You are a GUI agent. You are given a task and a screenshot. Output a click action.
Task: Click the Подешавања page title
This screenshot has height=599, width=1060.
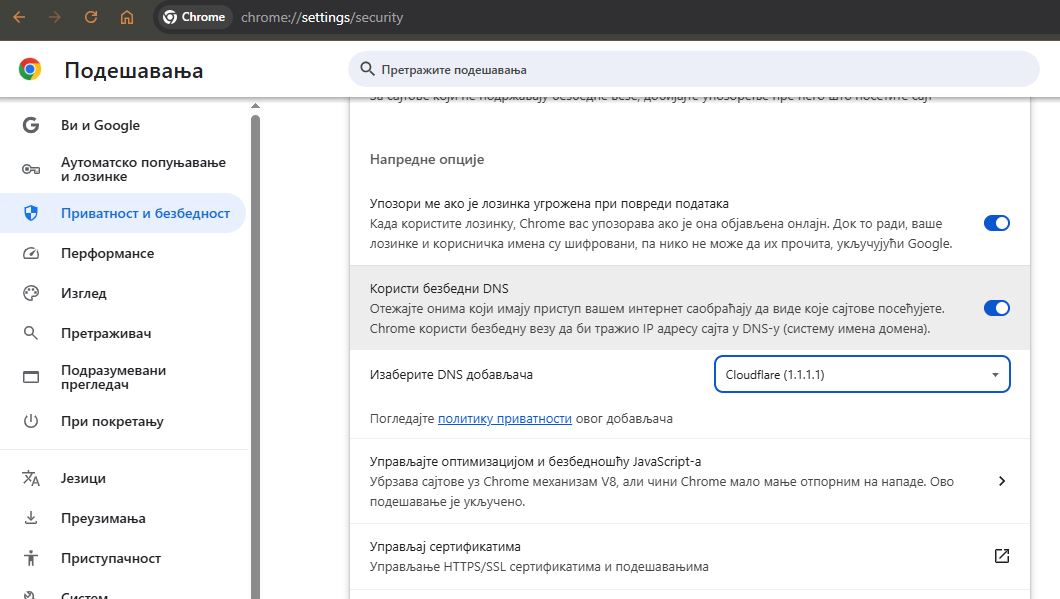pos(134,70)
